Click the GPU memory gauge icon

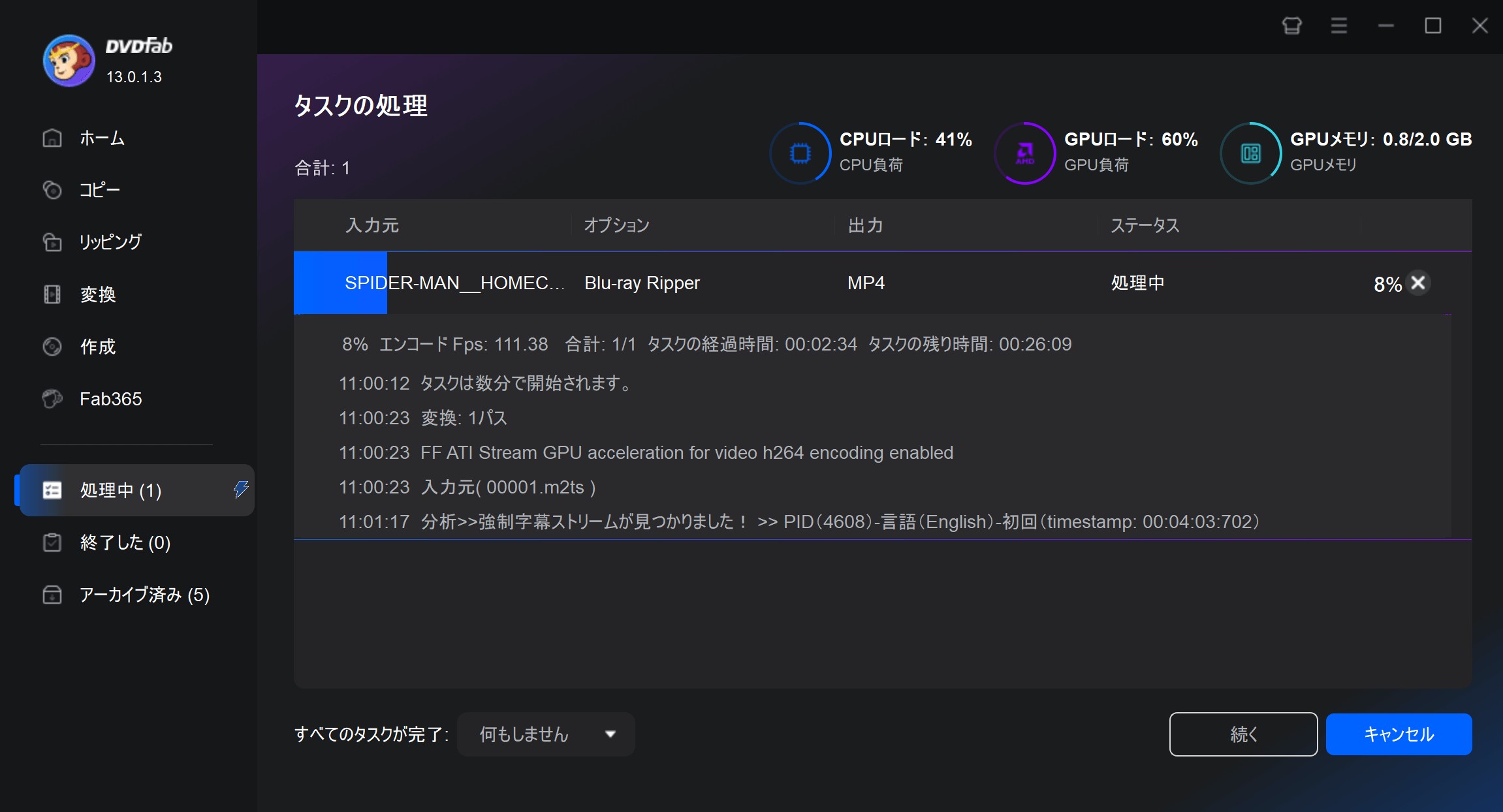tap(1250, 153)
